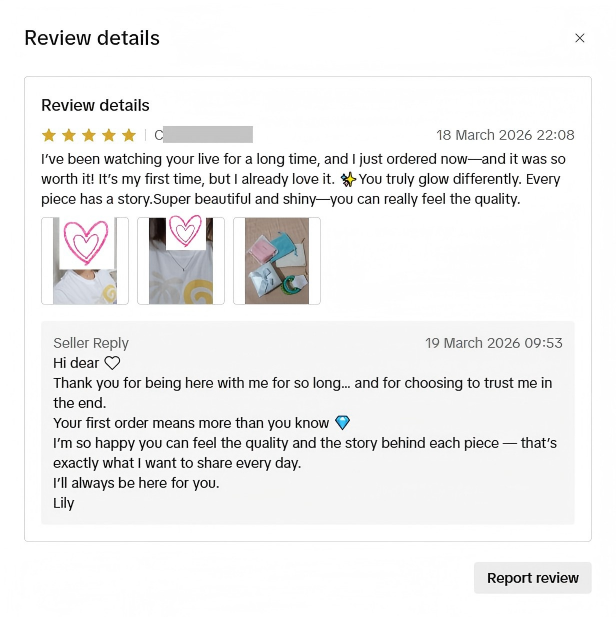616x617 pixels.
Task: Select the third gold rating star
Action: [89, 135]
